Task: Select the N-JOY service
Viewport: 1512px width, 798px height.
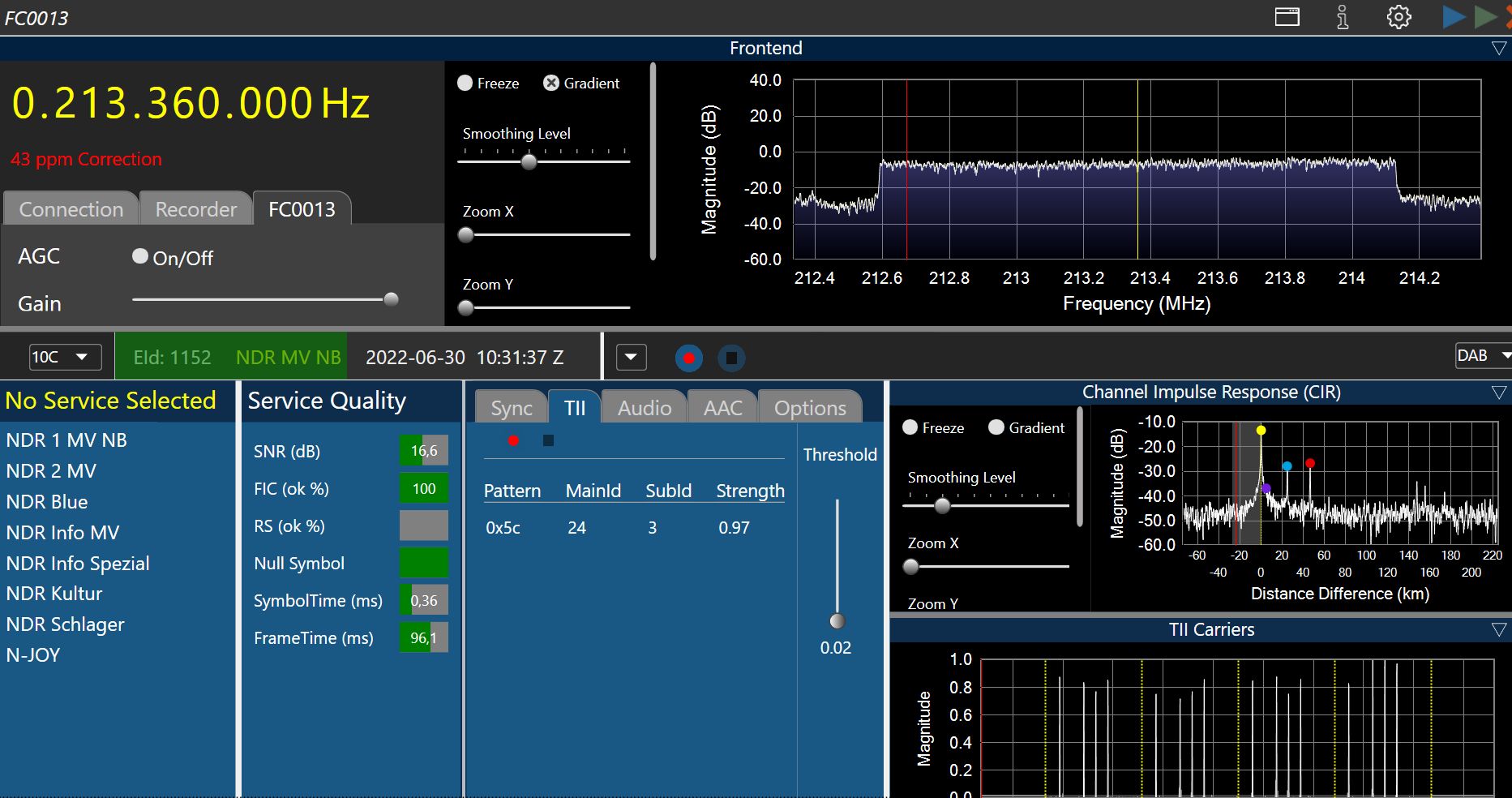Action: pyautogui.click(x=33, y=655)
